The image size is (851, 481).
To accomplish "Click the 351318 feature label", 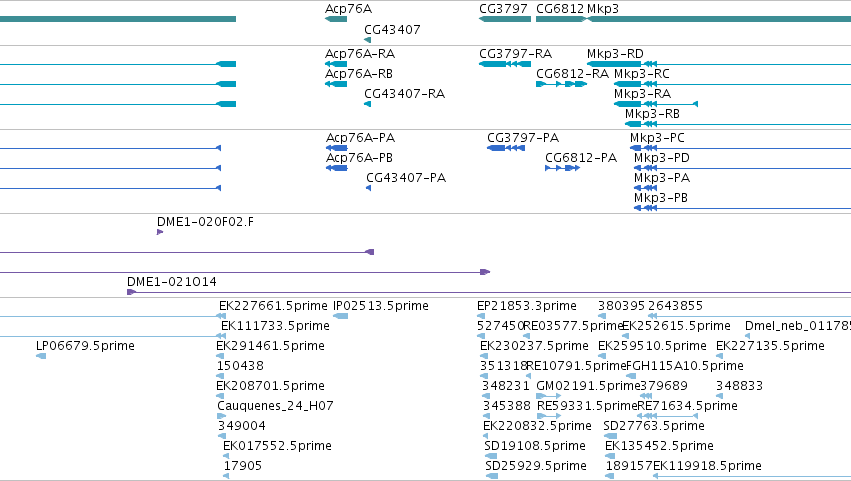I will [503, 366].
